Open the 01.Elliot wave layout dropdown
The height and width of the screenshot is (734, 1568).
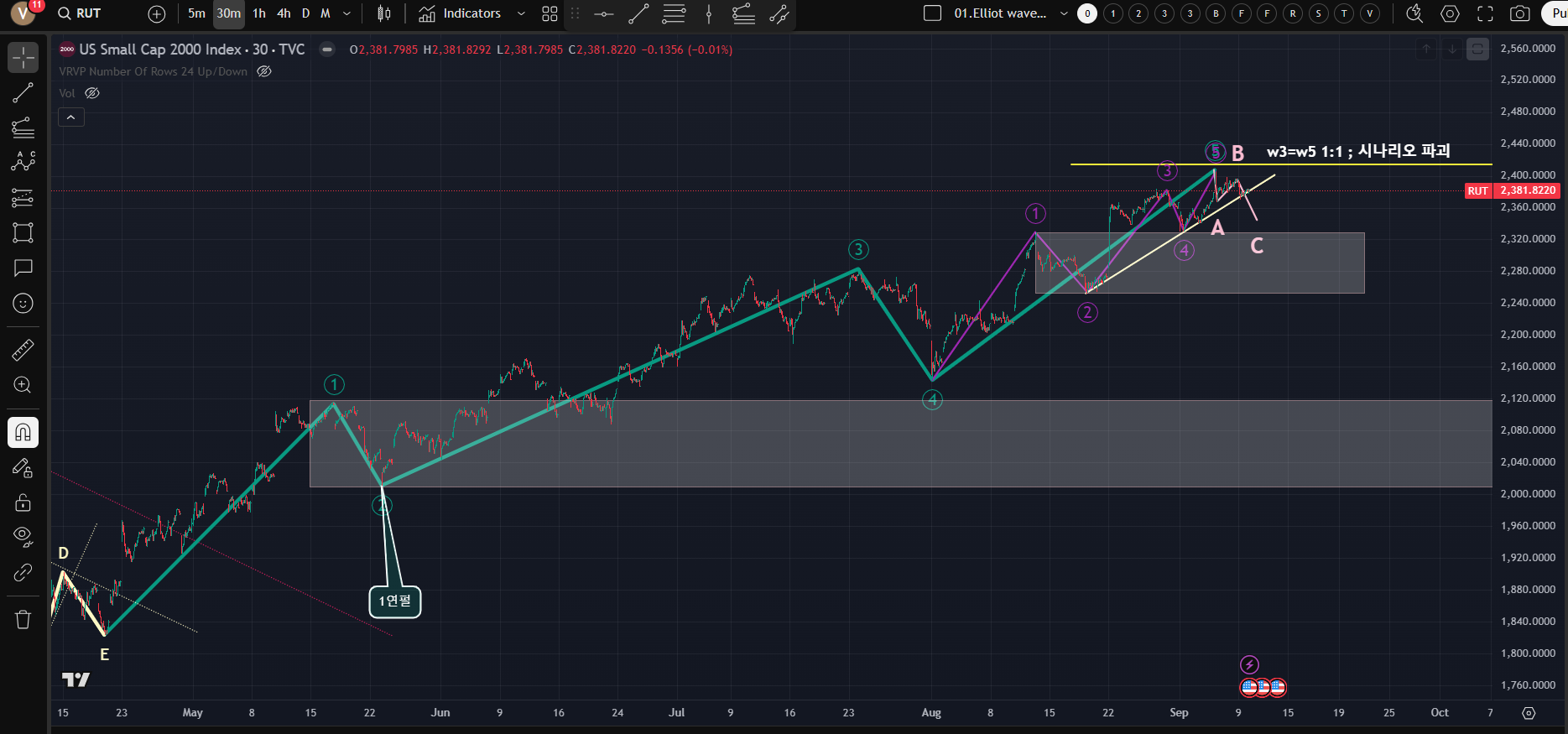point(1064,13)
